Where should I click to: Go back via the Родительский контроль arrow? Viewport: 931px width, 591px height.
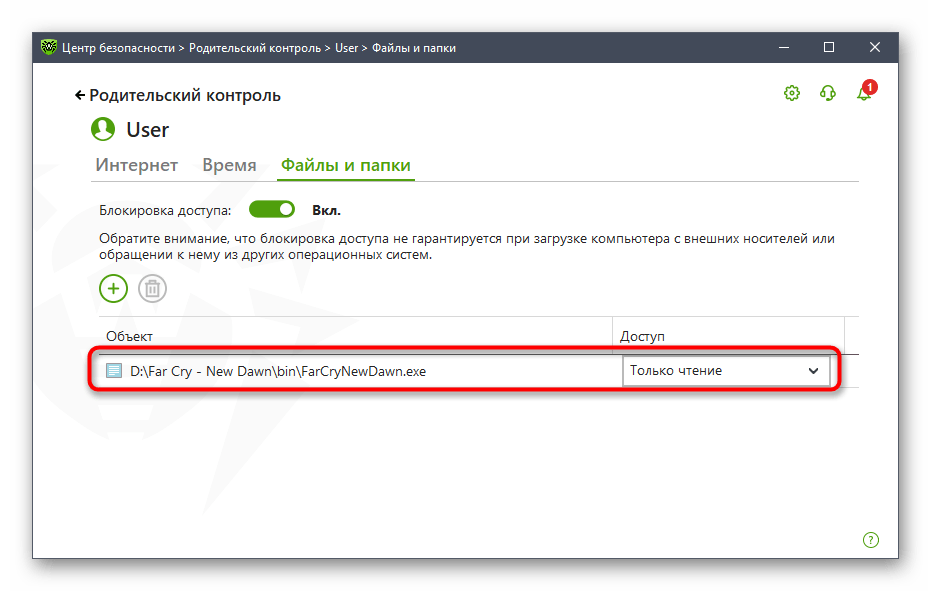(x=80, y=95)
